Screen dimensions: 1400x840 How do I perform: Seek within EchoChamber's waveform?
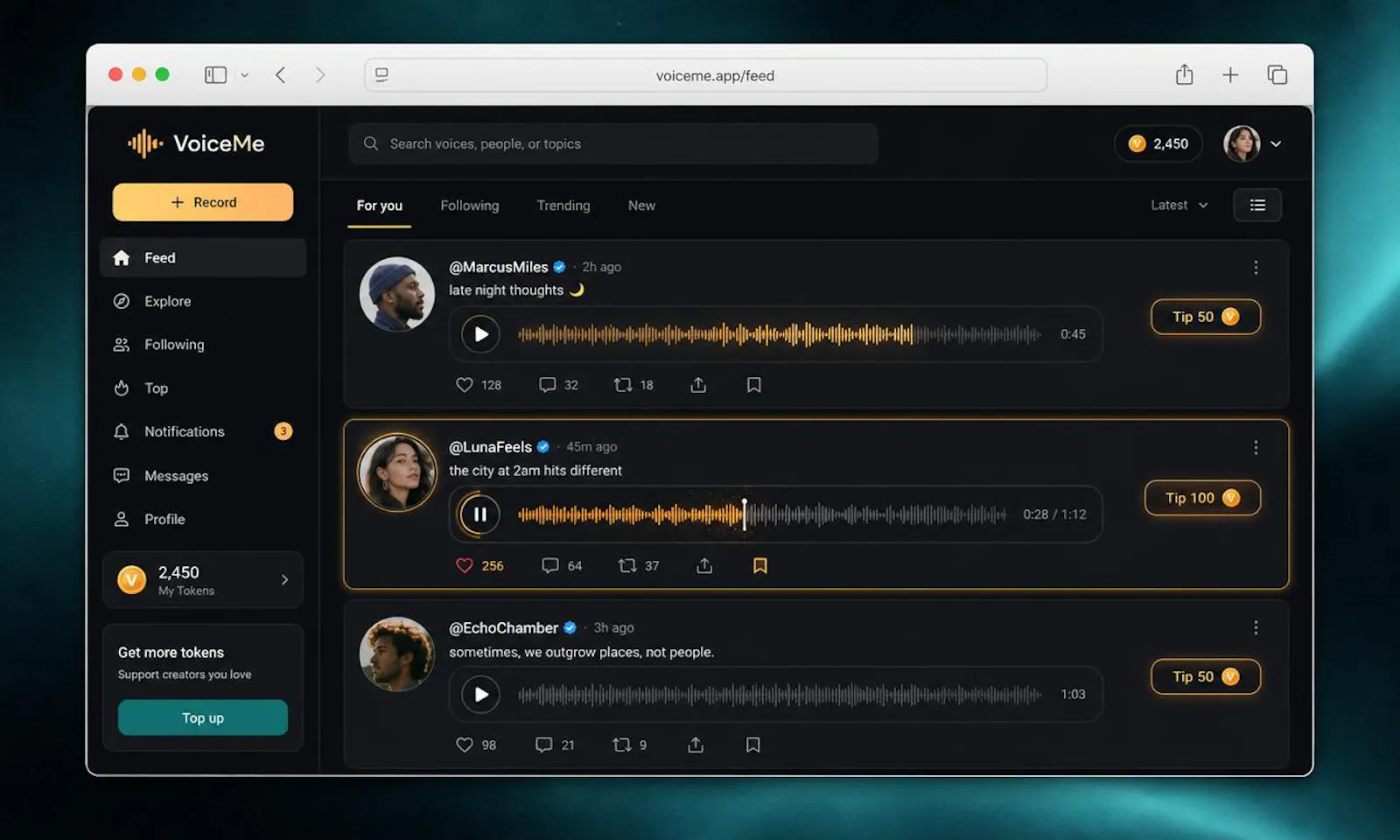(x=780, y=694)
